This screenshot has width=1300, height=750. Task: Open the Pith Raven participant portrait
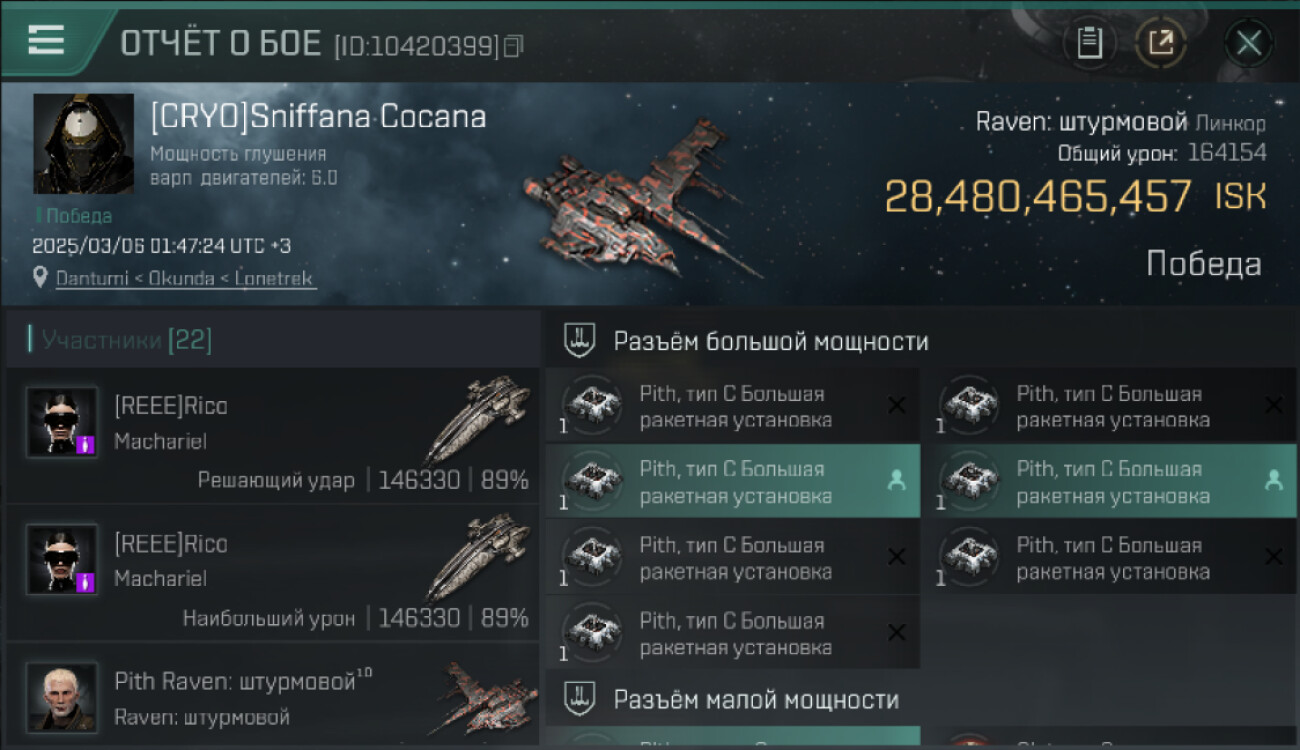[x=62, y=696]
